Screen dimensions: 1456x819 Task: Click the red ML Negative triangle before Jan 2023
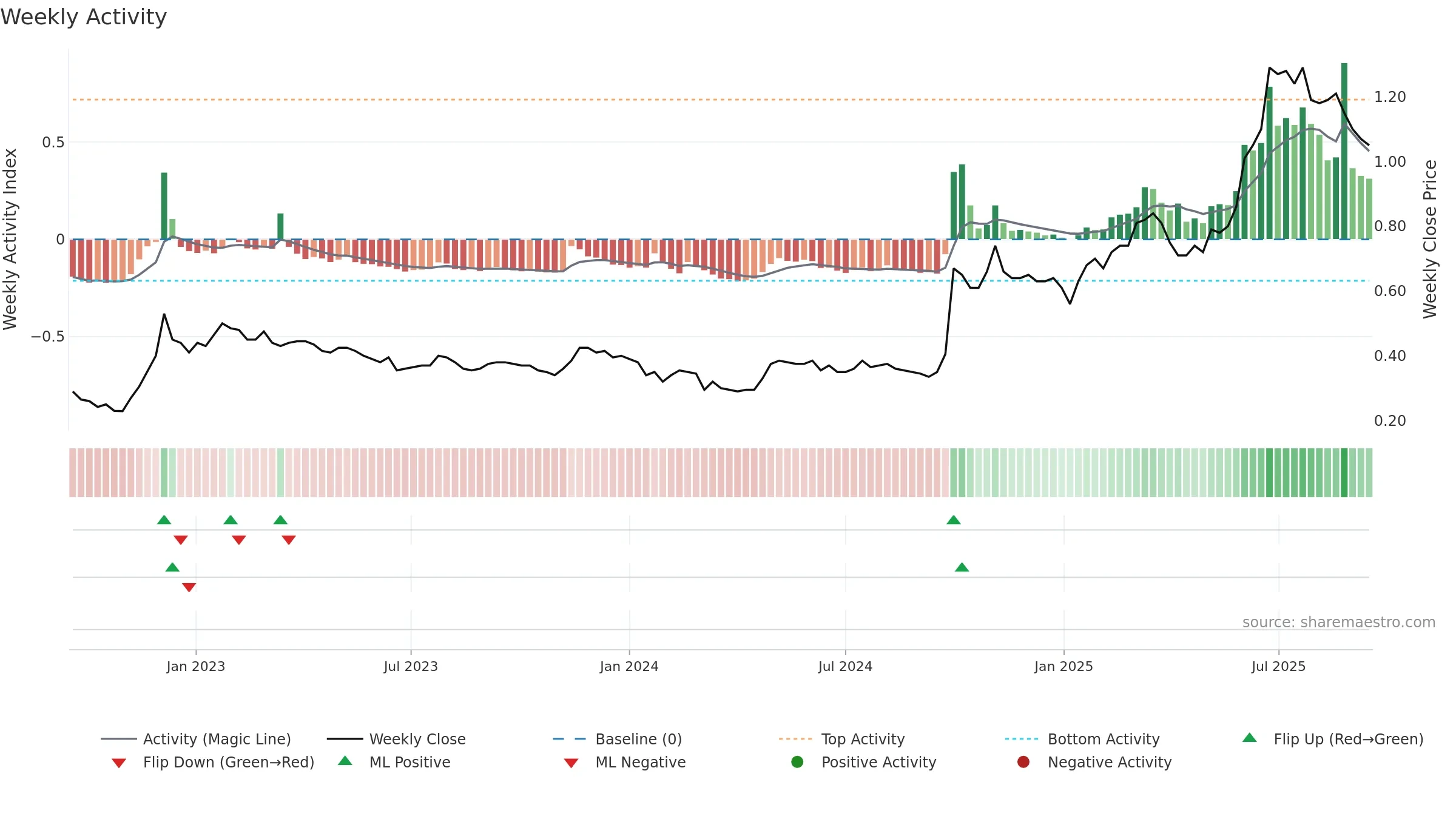(x=189, y=587)
